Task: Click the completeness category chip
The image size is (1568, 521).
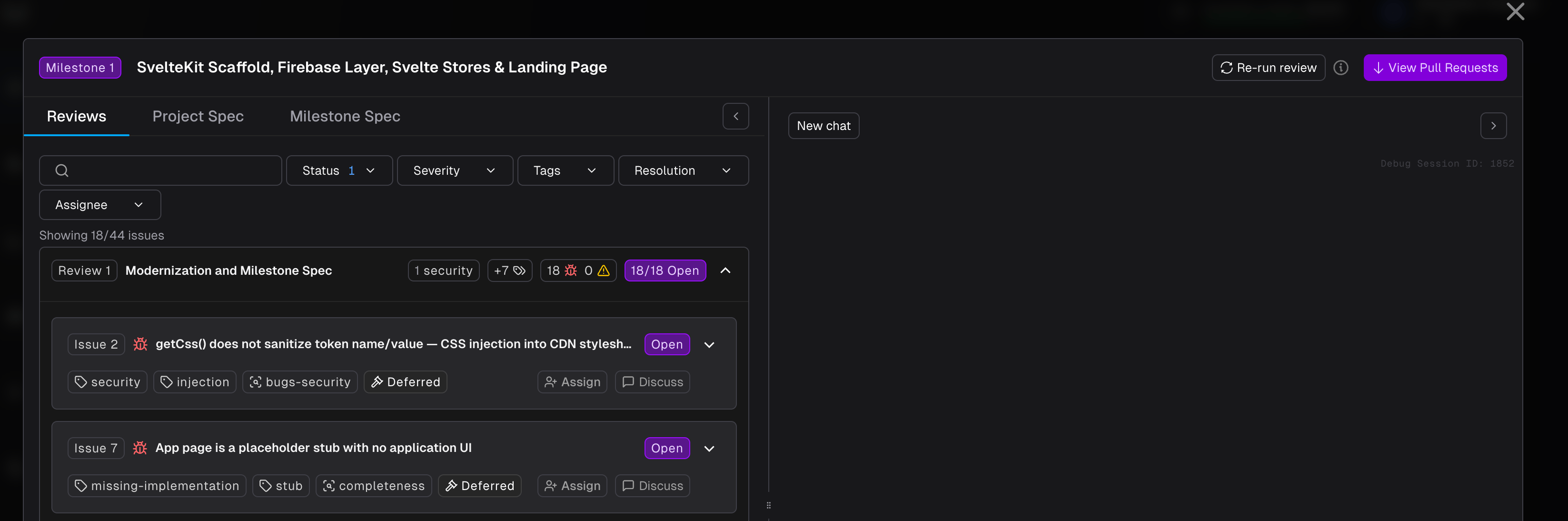Action: 374,486
